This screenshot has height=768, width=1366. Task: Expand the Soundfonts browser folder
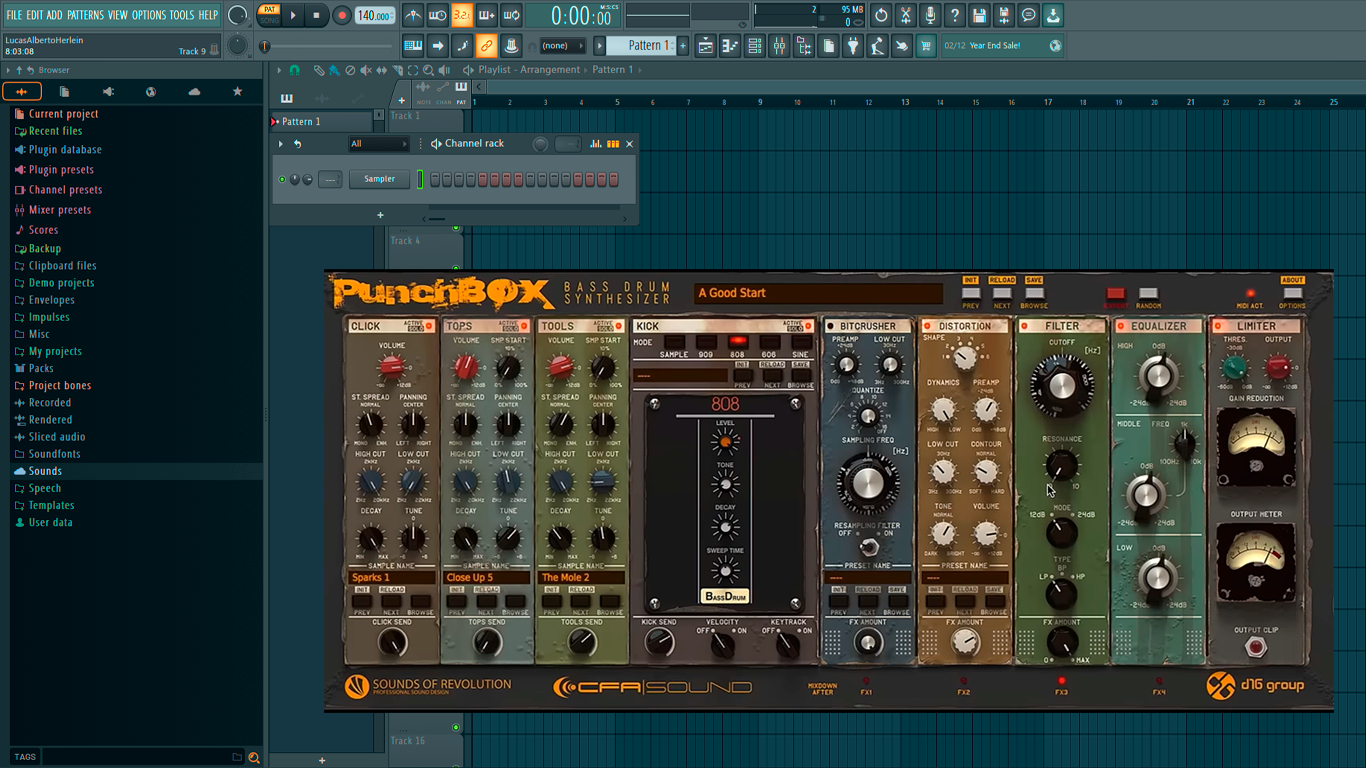click(x=54, y=454)
